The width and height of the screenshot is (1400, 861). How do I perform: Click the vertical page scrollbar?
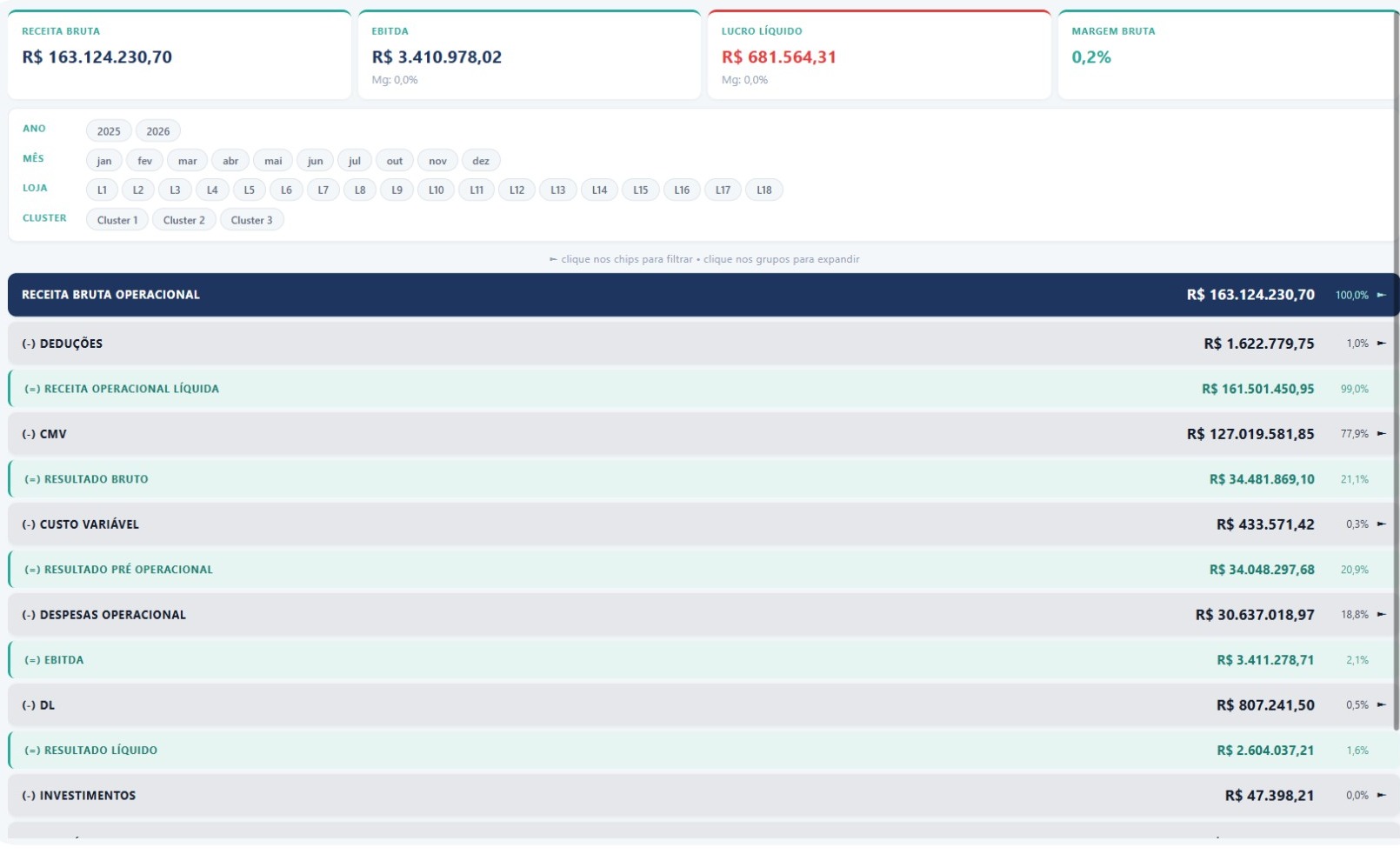pyautogui.click(x=1396, y=370)
